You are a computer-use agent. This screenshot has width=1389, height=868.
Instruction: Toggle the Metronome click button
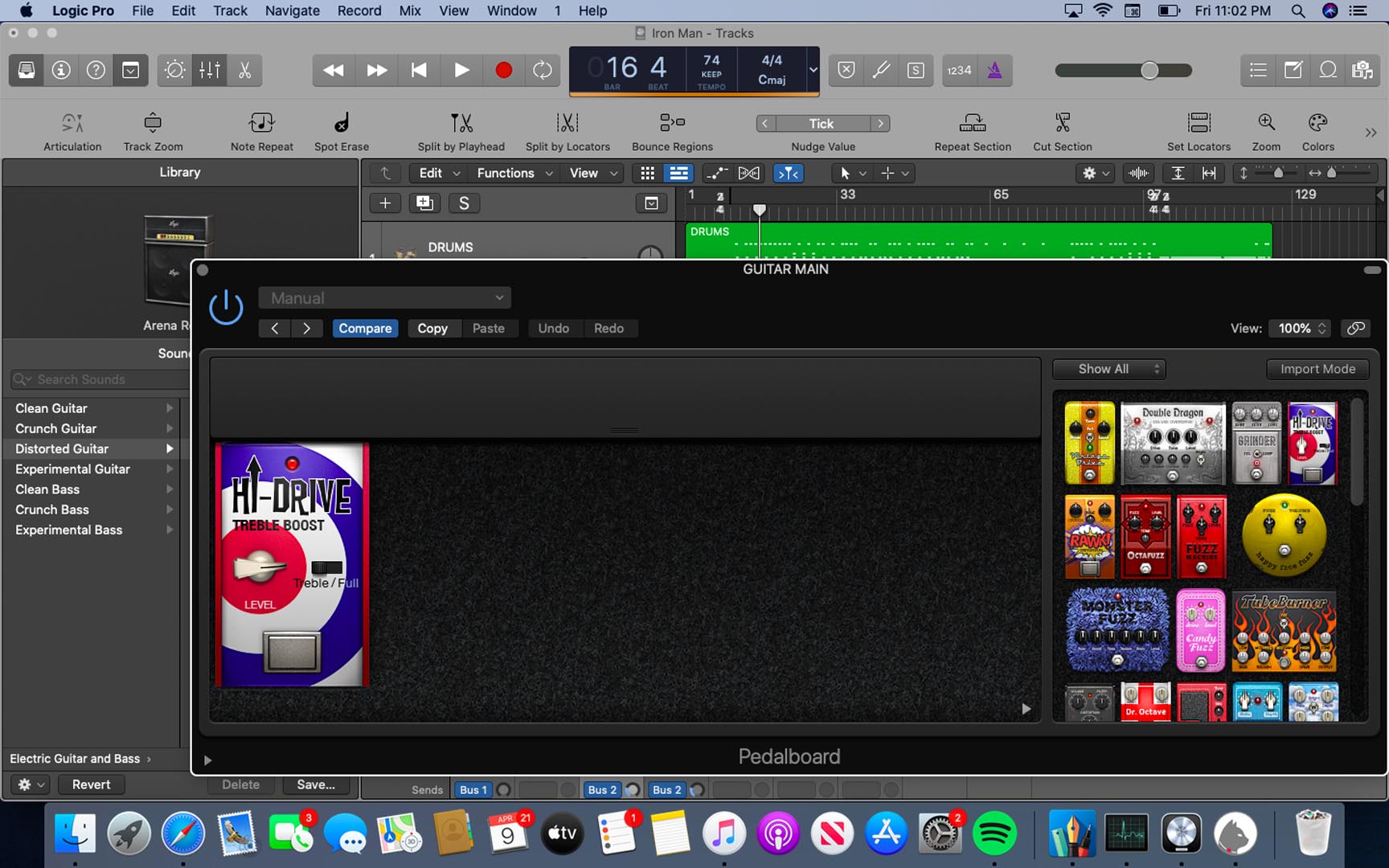pyautogui.click(x=995, y=70)
